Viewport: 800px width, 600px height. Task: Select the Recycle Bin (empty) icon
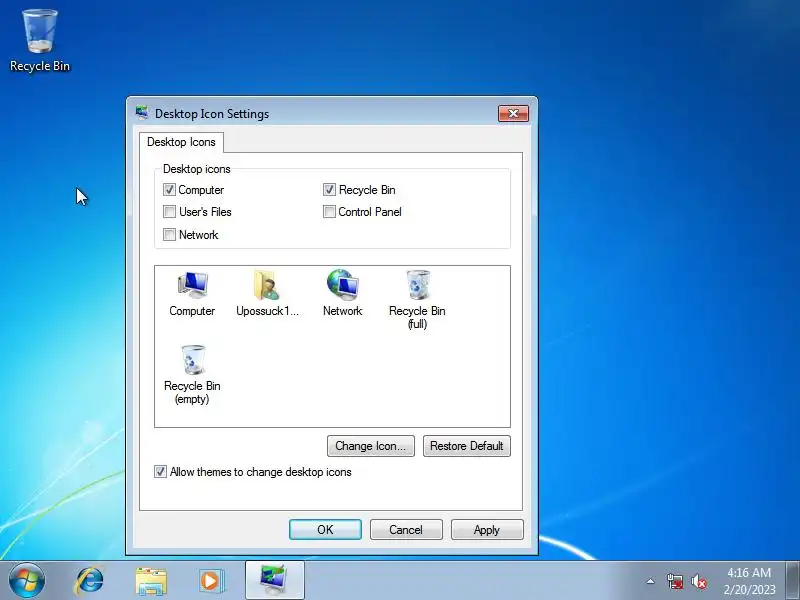[192, 375]
